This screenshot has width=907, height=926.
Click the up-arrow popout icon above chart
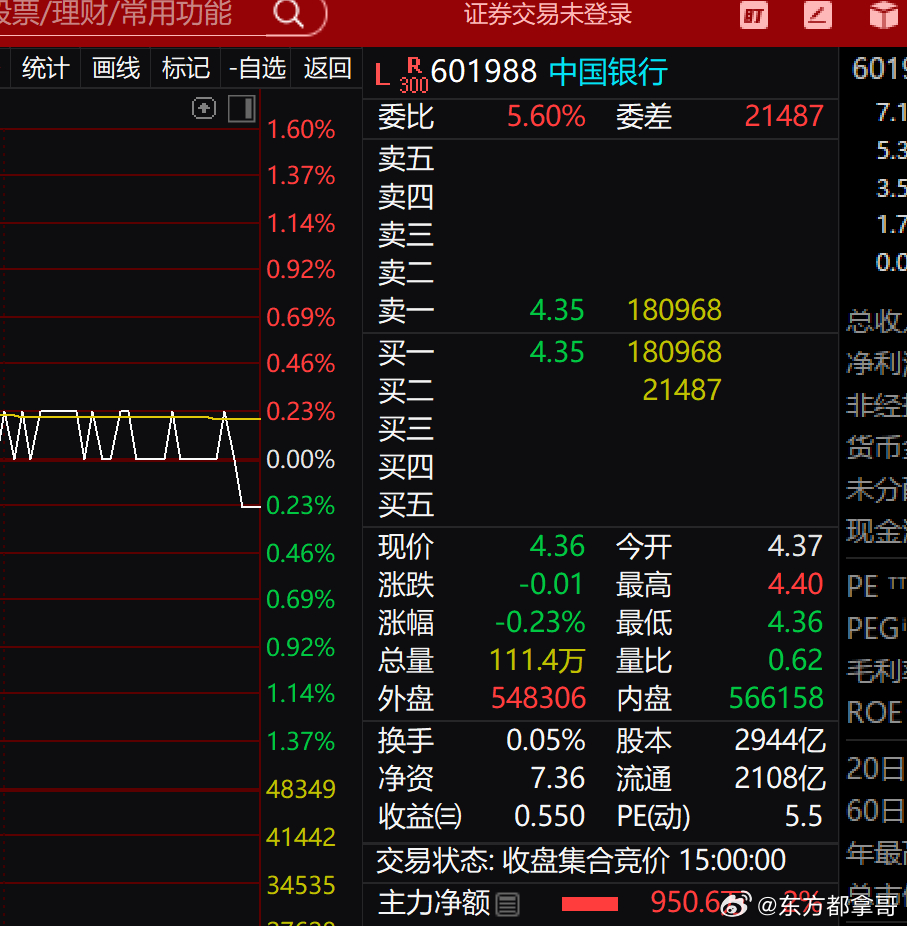(x=204, y=108)
